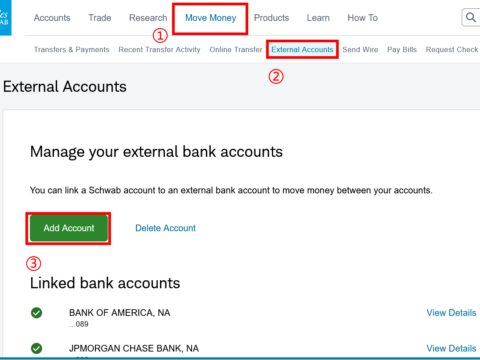Viewport: 480px width, 360px height.
Task: Select the External Accounts subtab
Action: point(302,50)
